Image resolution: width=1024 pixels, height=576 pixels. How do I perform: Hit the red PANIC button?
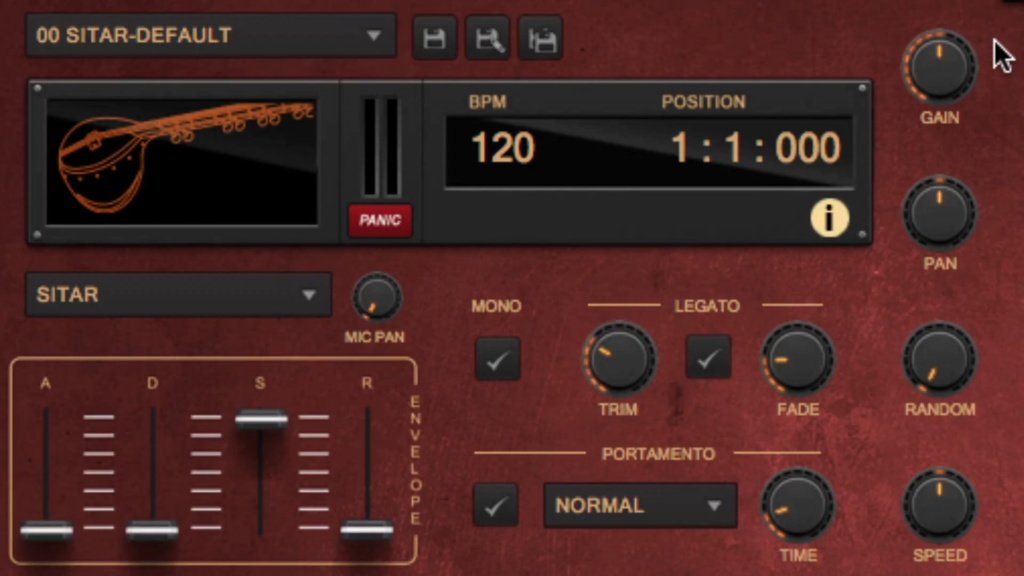[x=380, y=220]
